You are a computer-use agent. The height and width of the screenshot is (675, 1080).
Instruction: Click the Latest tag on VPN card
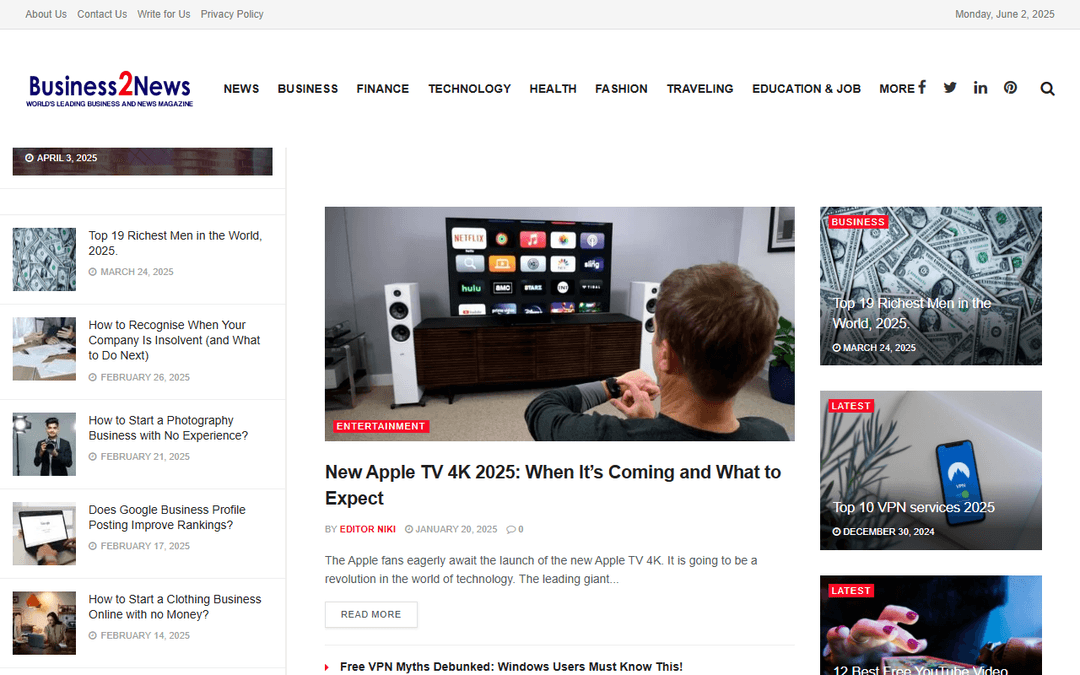pyautogui.click(x=851, y=406)
